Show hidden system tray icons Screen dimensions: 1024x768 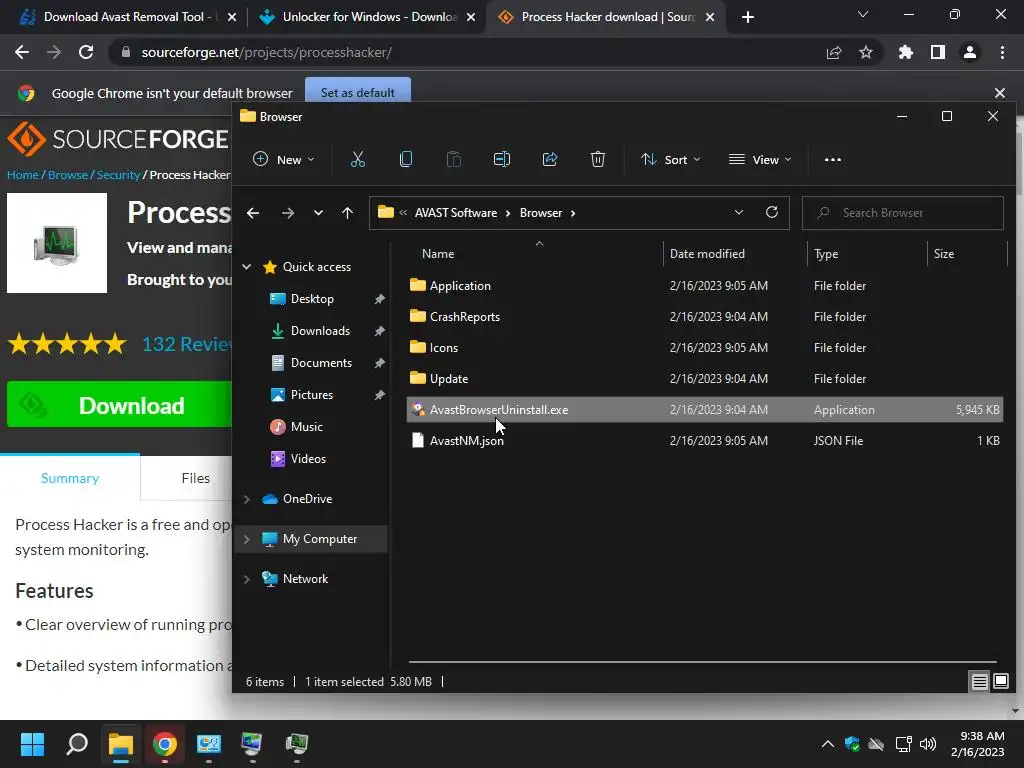827,744
